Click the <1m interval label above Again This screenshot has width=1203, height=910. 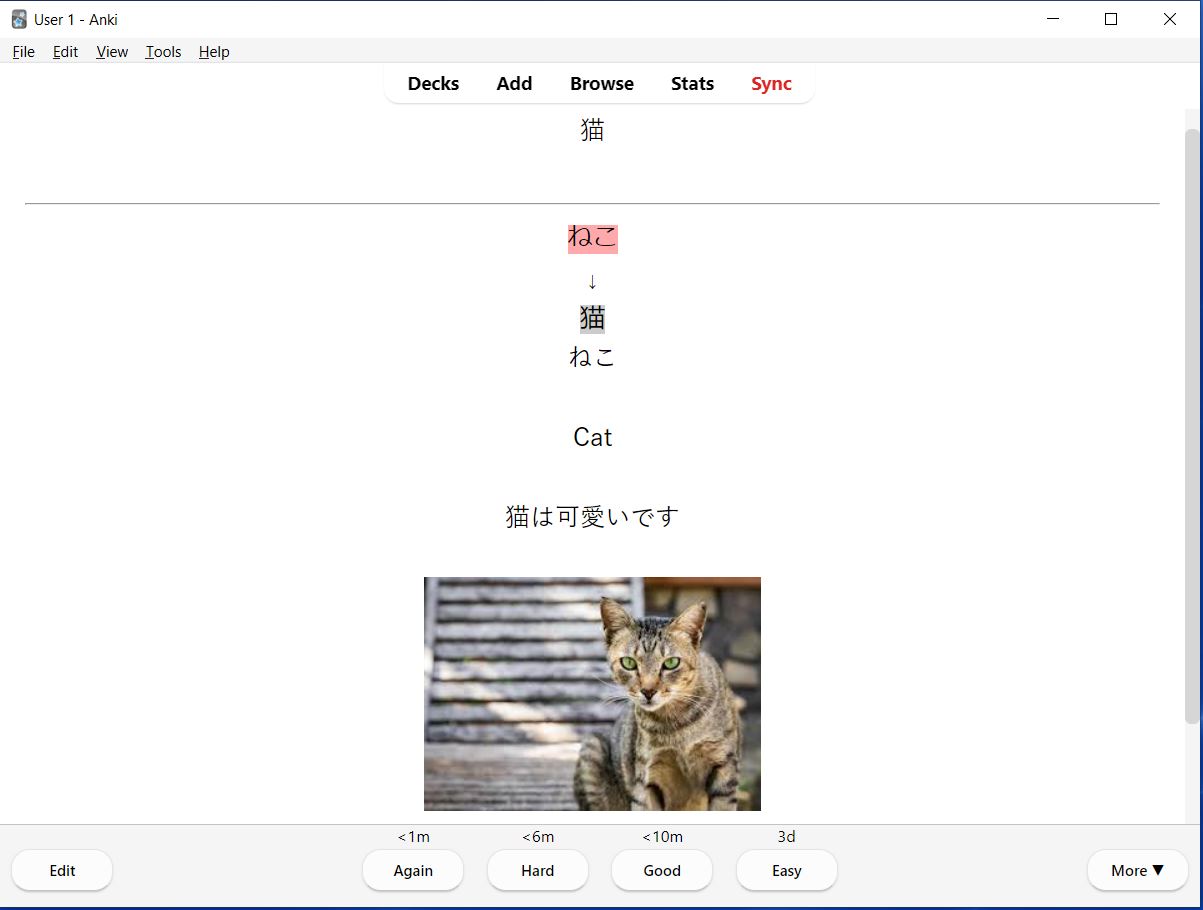(x=413, y=837)
